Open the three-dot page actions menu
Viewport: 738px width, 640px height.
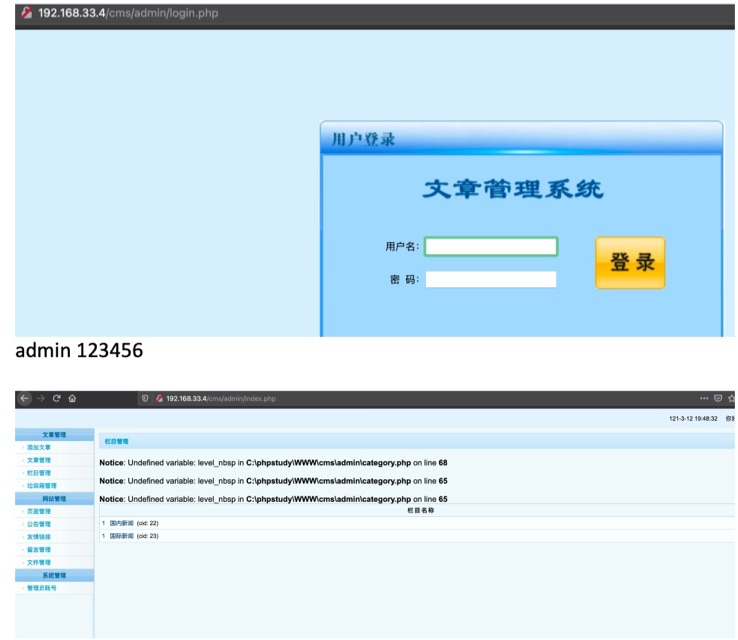point(704,398)
